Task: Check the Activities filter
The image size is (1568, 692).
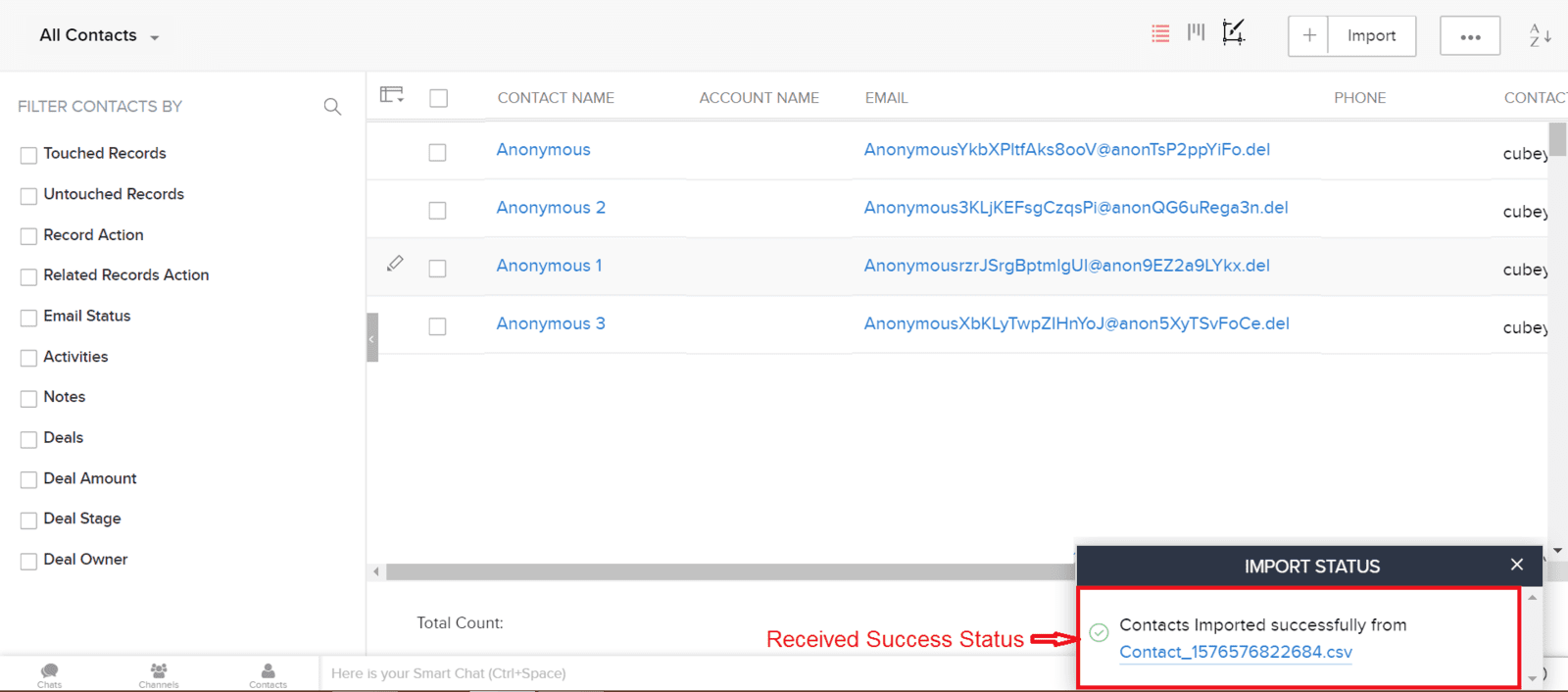Action: [x=28, y=358]
